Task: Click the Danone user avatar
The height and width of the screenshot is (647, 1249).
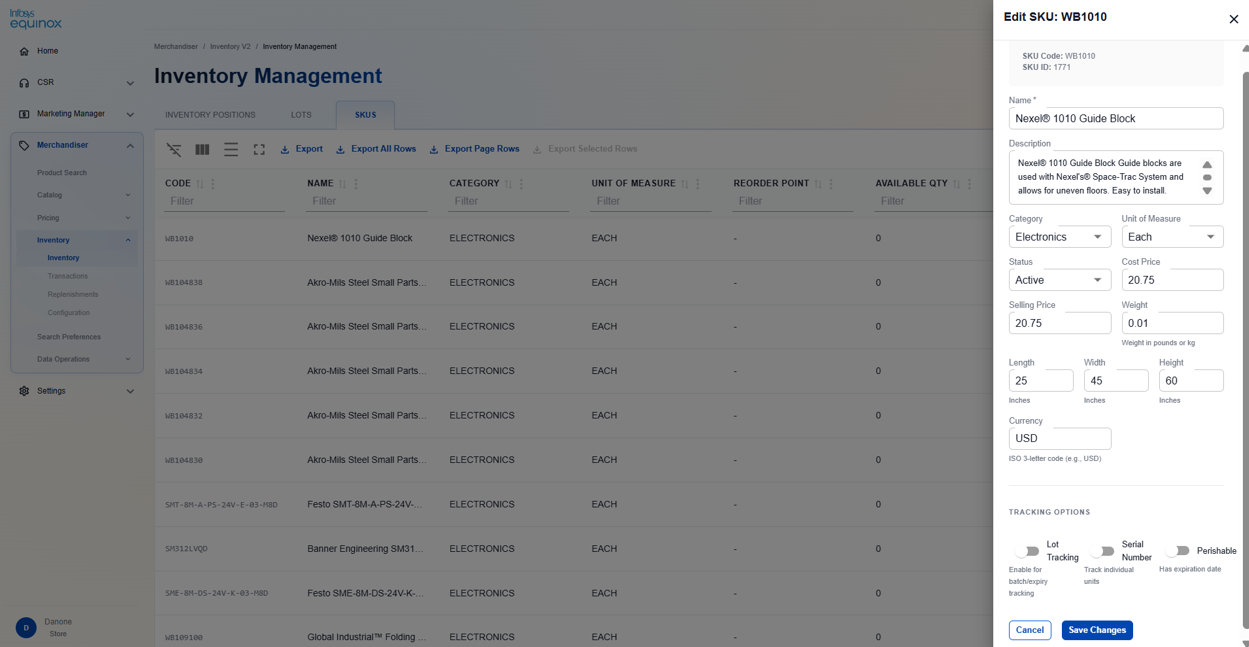Action: pyautogui.click(x=26, y=628)
